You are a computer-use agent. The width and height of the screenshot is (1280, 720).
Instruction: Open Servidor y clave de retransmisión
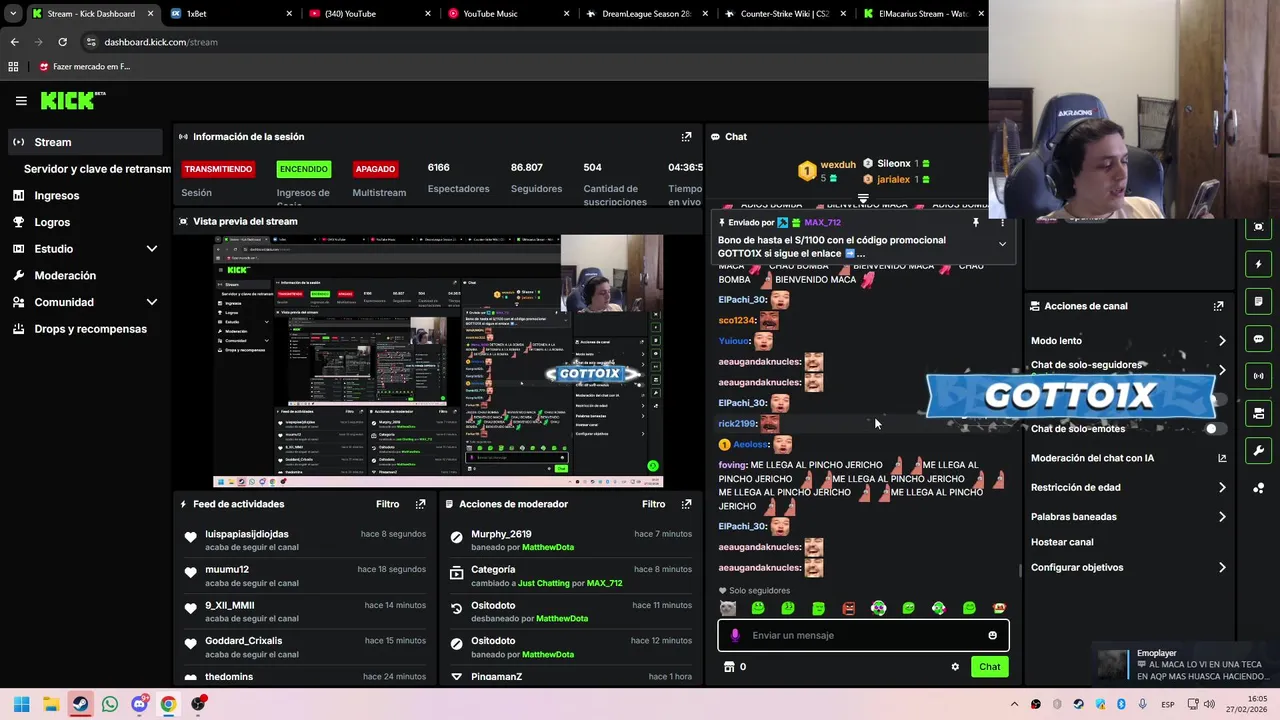[x=97, y=169]
